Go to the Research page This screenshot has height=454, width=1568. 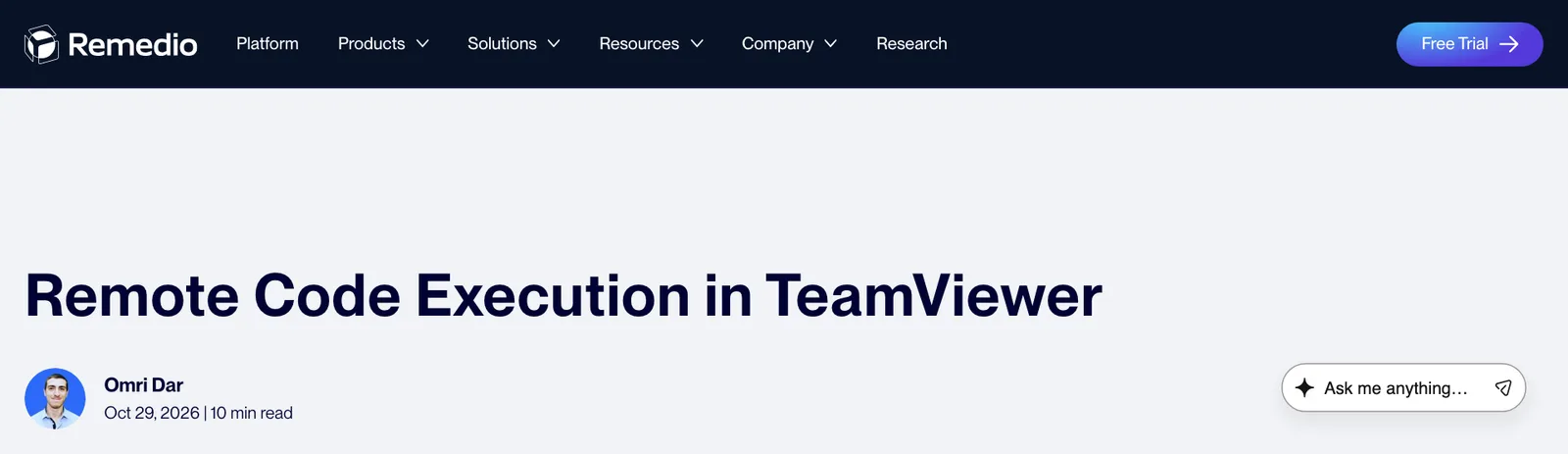911,44
